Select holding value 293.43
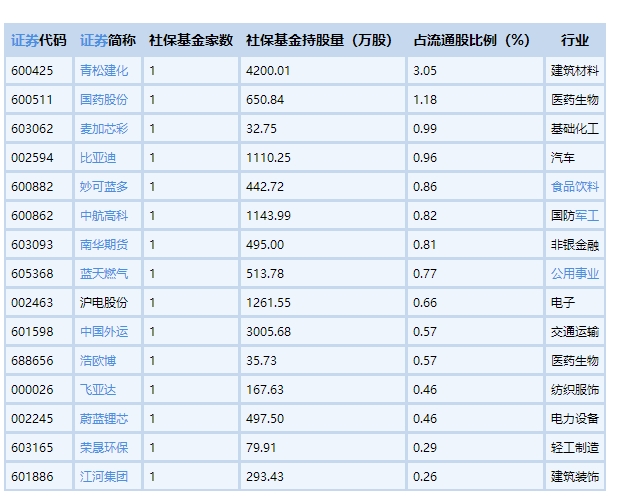This screenshot has height=497, width=618. (265, 477)
